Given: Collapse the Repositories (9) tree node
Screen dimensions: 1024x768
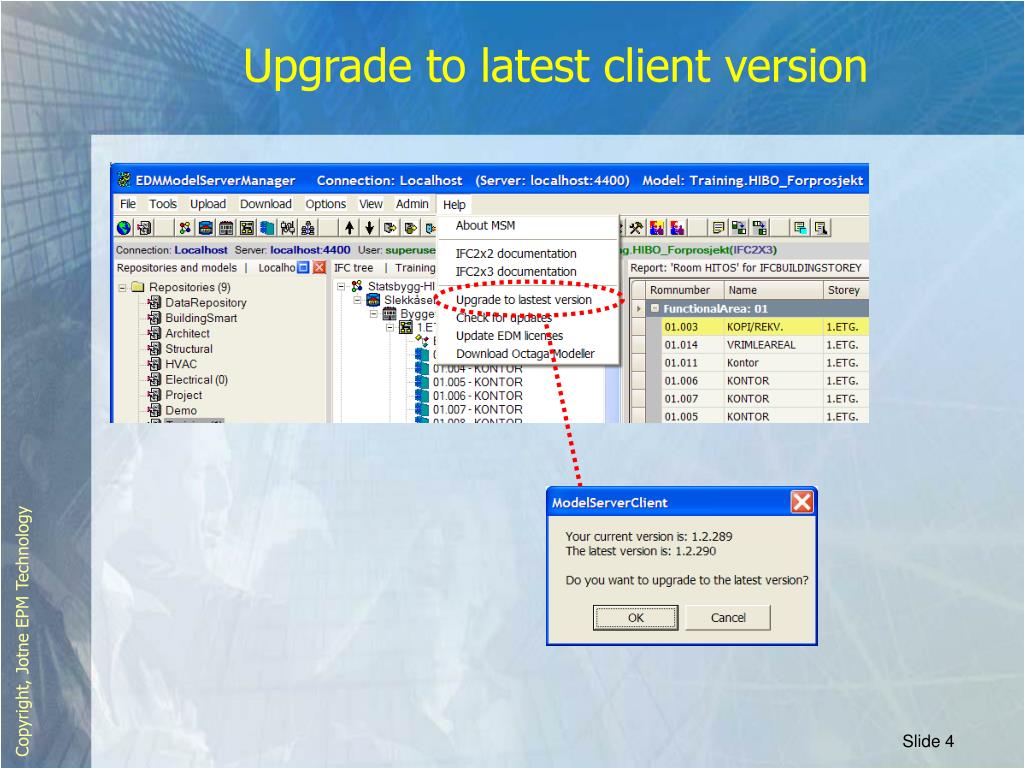Looking at the screenshot, I should 122,287.
